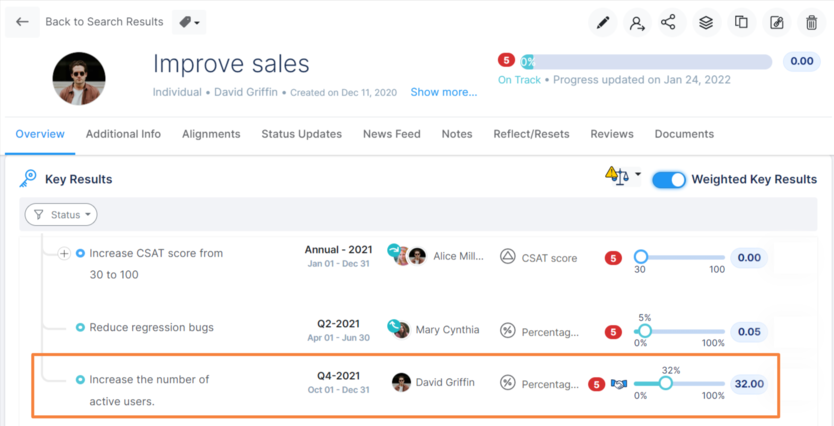Screen dimensions: 834x426
Task: Toggle the Weighted Key Results switch
Action: pos(669,180)
